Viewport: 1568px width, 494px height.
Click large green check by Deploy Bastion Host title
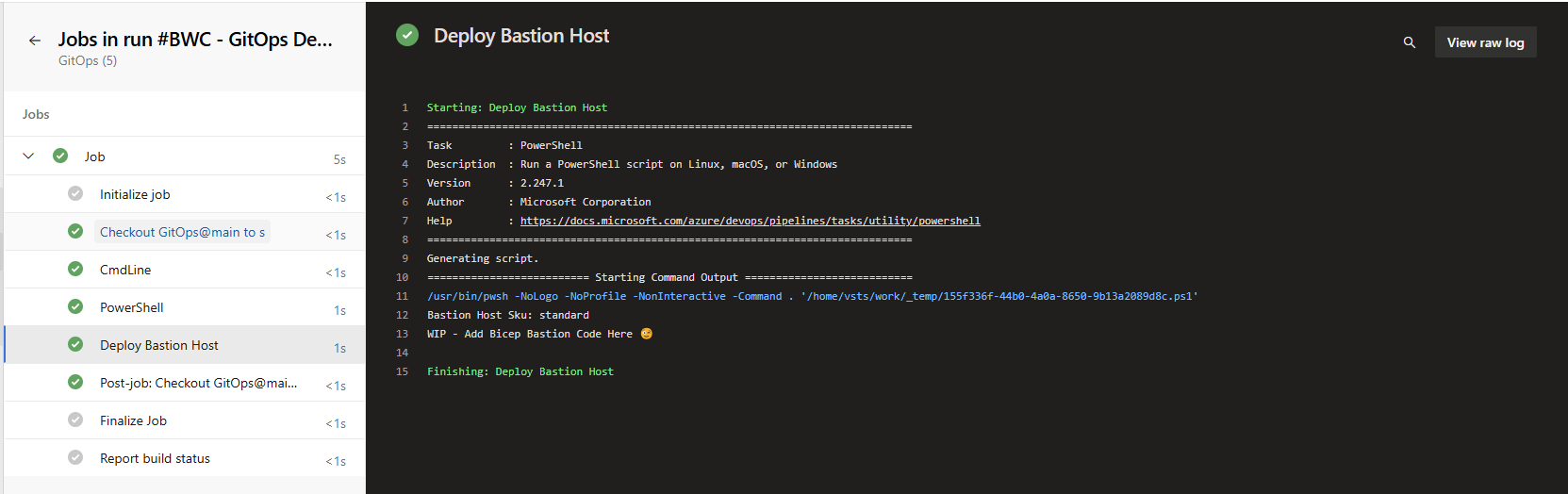tap(407, 36)
